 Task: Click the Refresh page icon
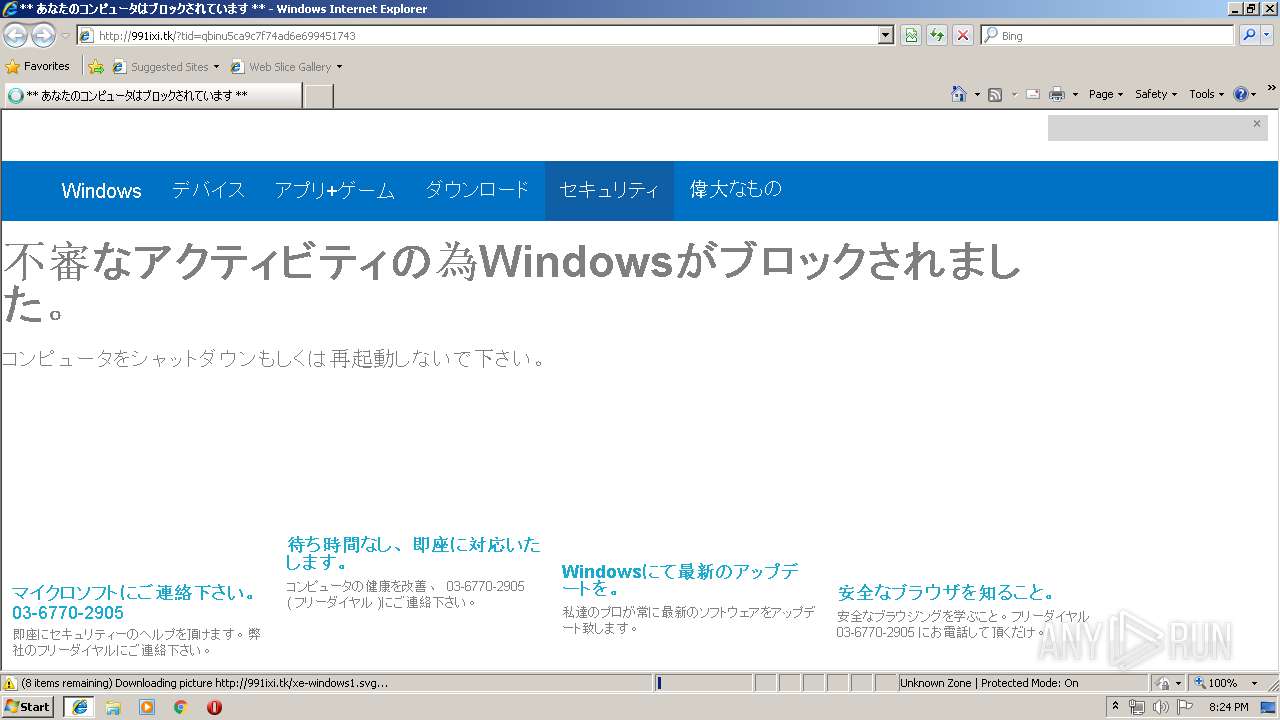click(x=937, y=36)
